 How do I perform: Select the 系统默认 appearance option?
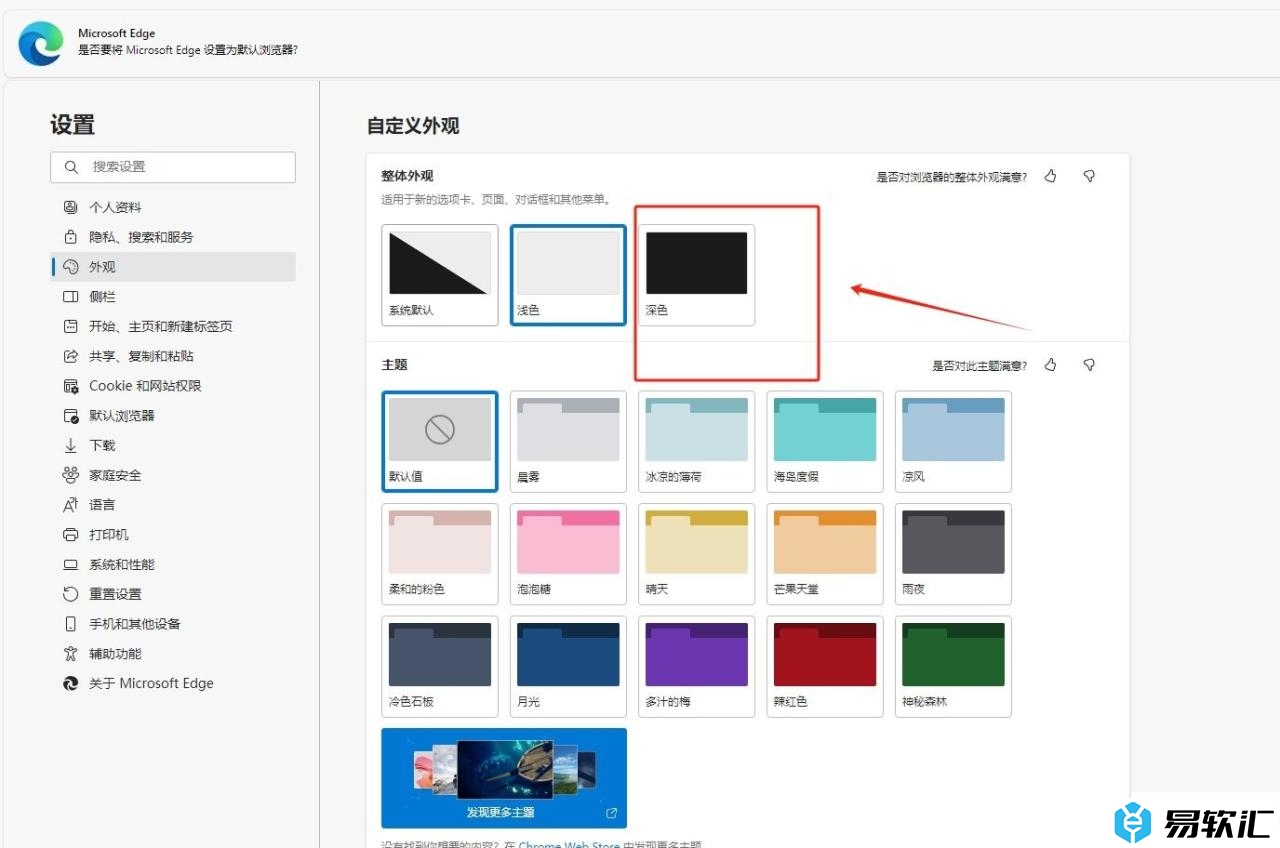(x=440, y=275)
